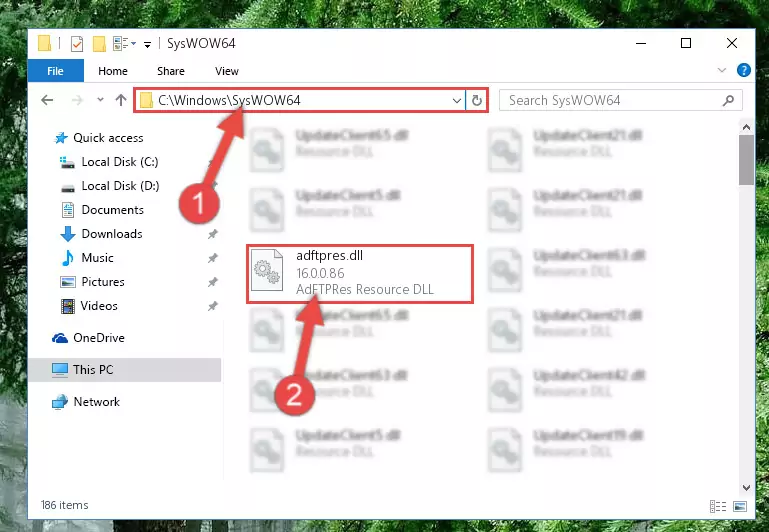Viewport: 769px width, 532px height.
Task: Open Downloads in the sidebar
Action: click(x=112, y=234)
